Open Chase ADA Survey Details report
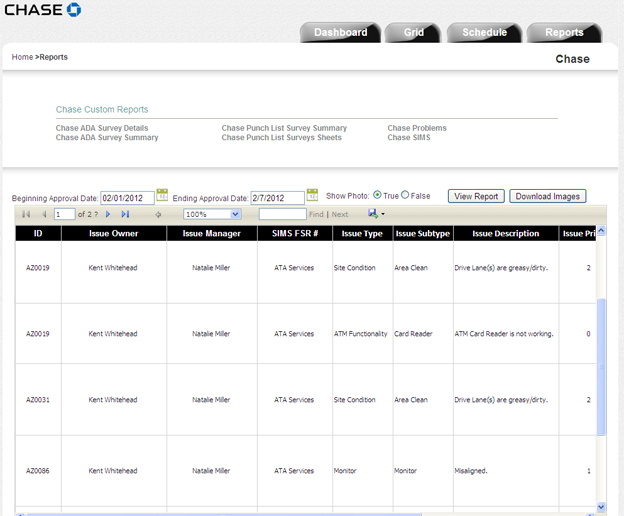Screen dimensions: 624x516 (x=102, y=128)
